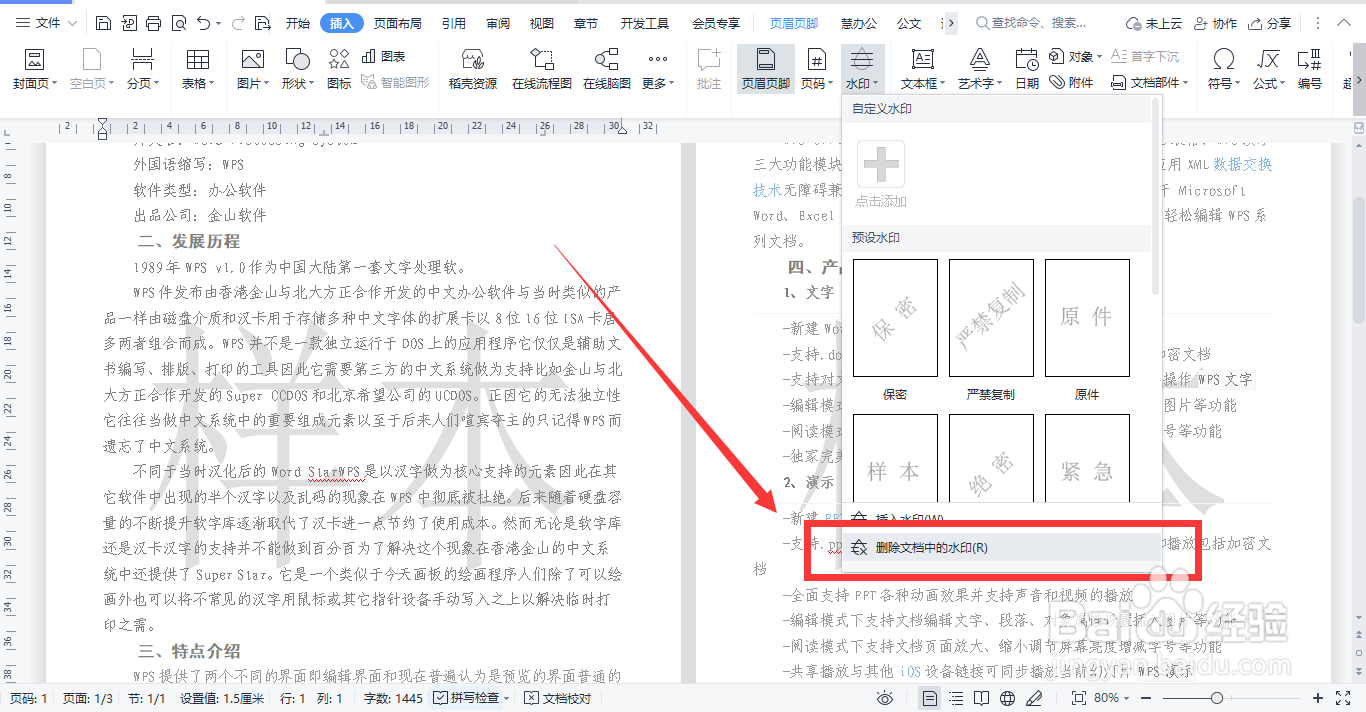The width and height of the screenshot is (1366, 712).
Task: Open the Icons (图标) library
Action: coord(339,70)
